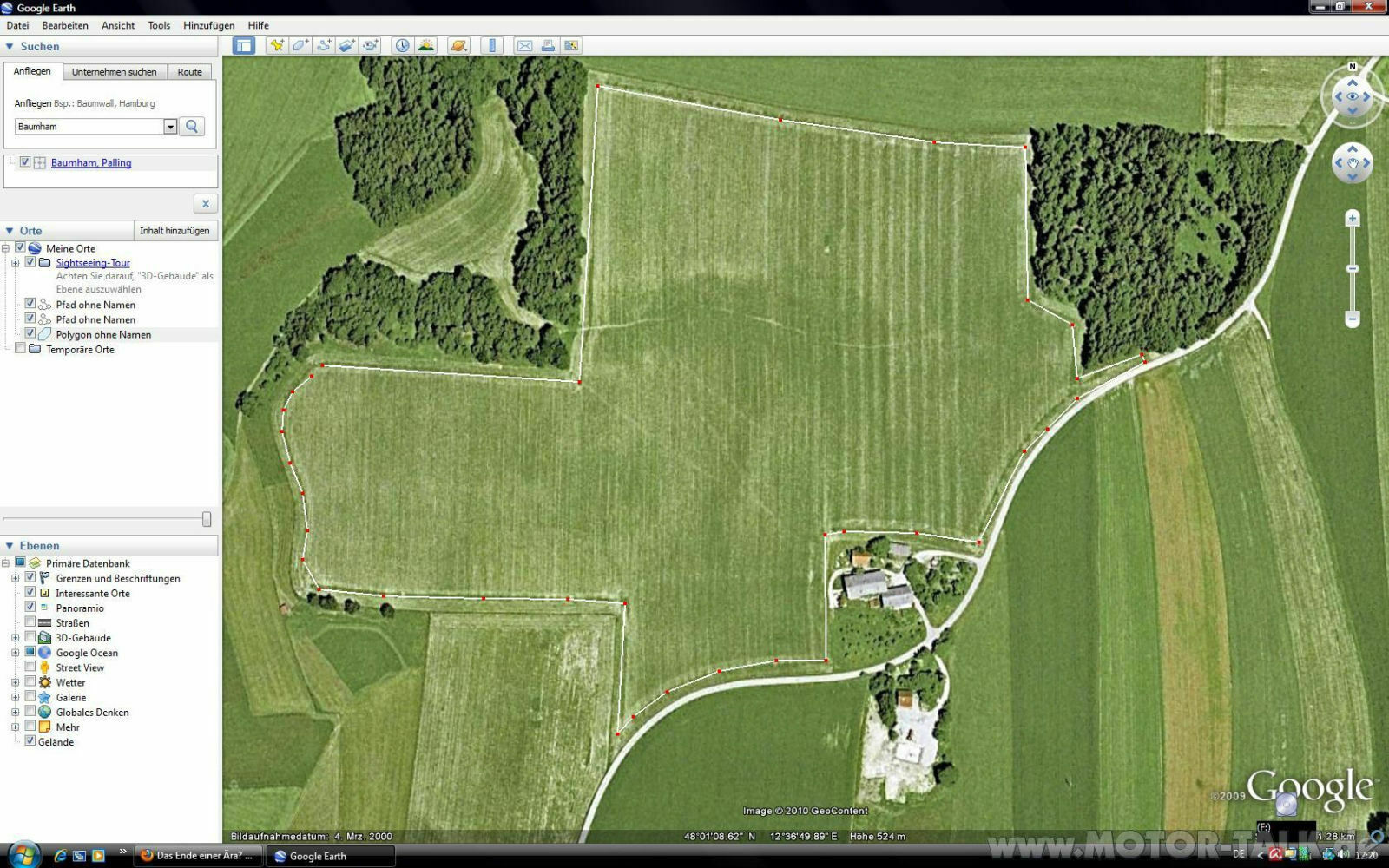Screen dimensions: 1389x868
Task: Uncheck the Polygon ohne Namen checkbox
Action: click(x=30, y=333)
